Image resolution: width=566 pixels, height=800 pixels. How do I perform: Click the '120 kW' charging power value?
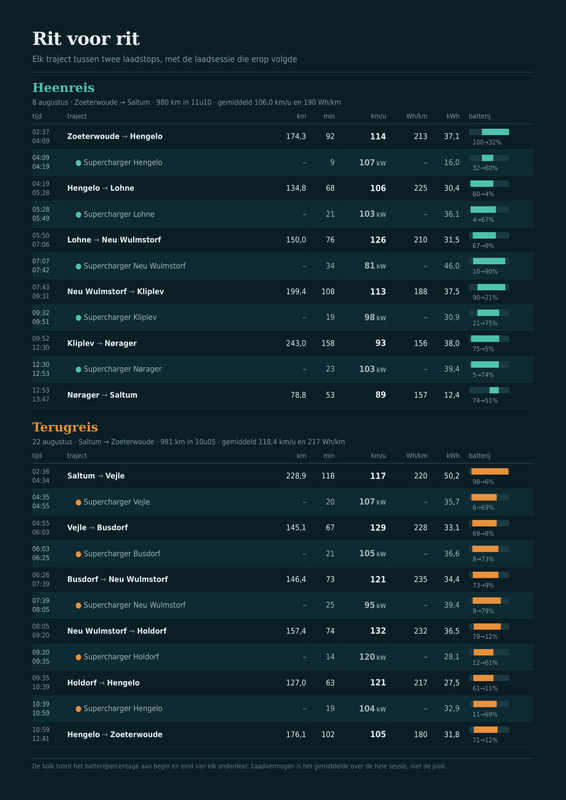pos(373,657)
